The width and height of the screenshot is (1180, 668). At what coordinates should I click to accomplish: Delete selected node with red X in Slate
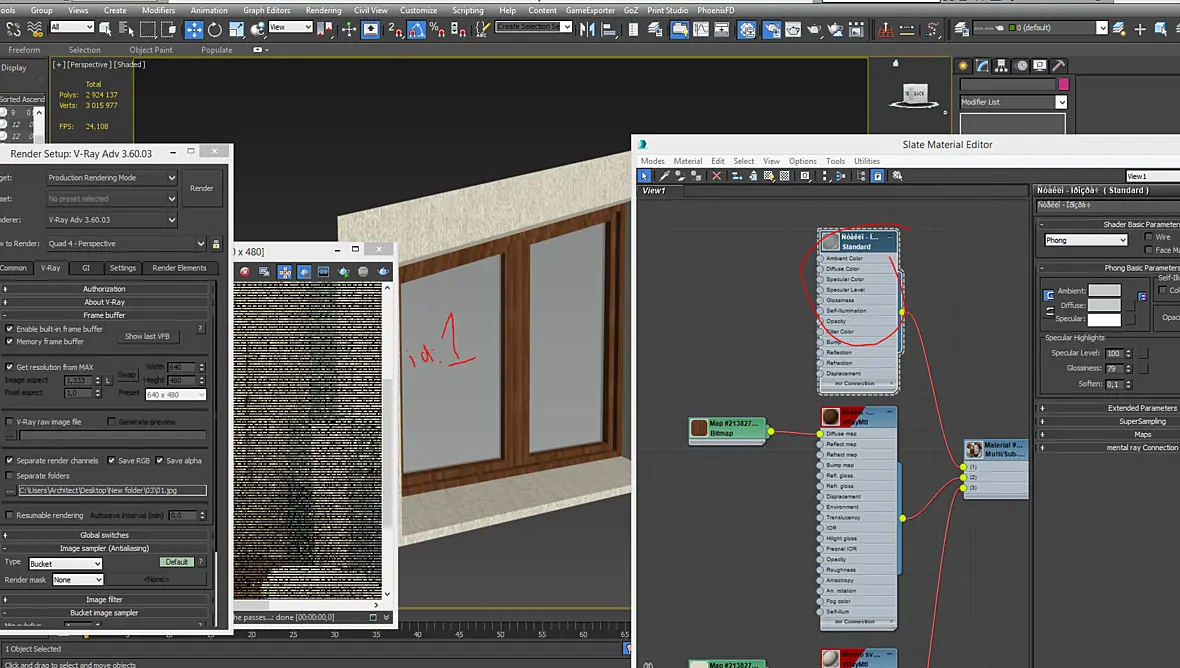tap(716, 175)
